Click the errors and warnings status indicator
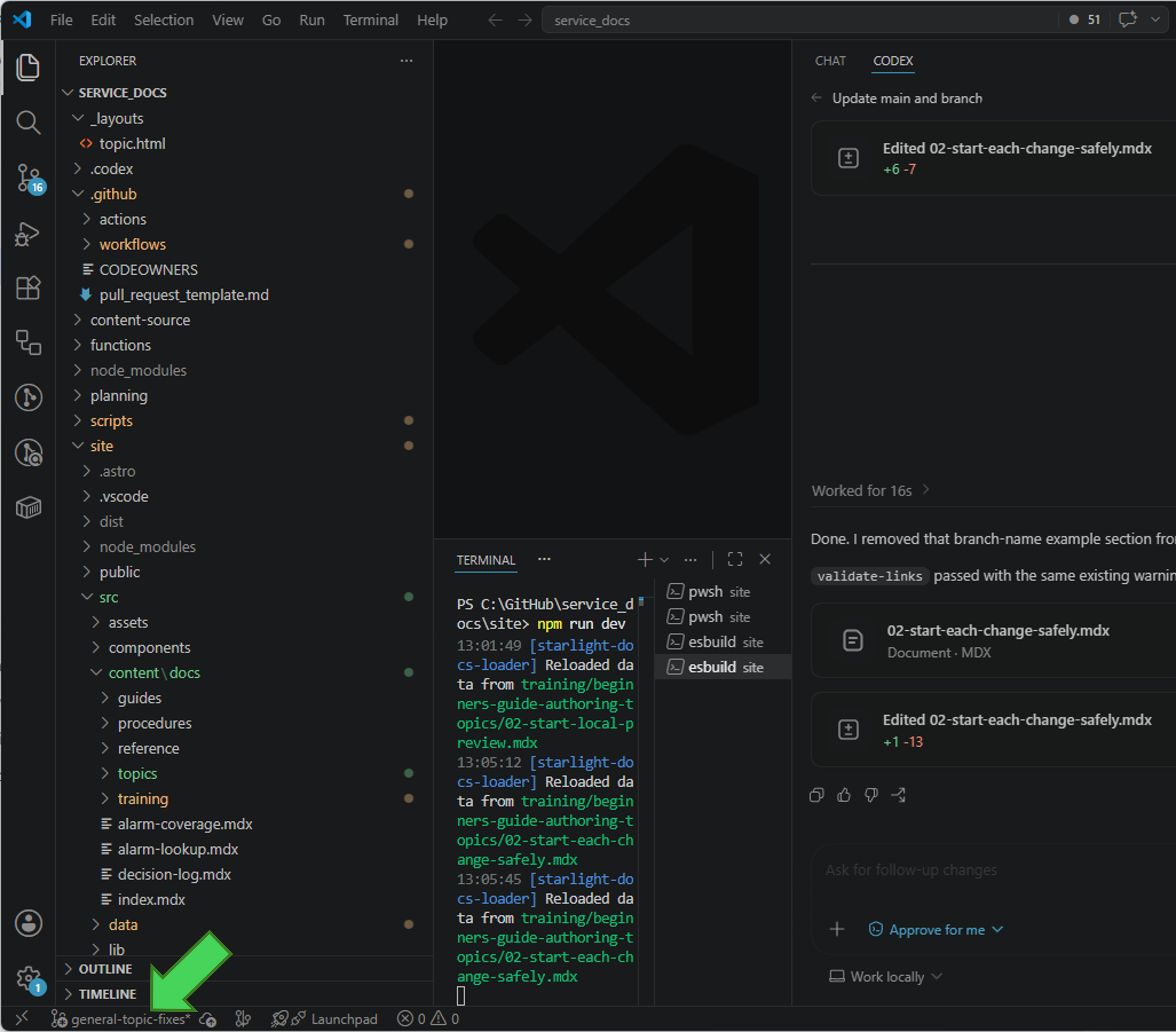Viewport: 1176px width, 1032px height. click(428, 1019)
